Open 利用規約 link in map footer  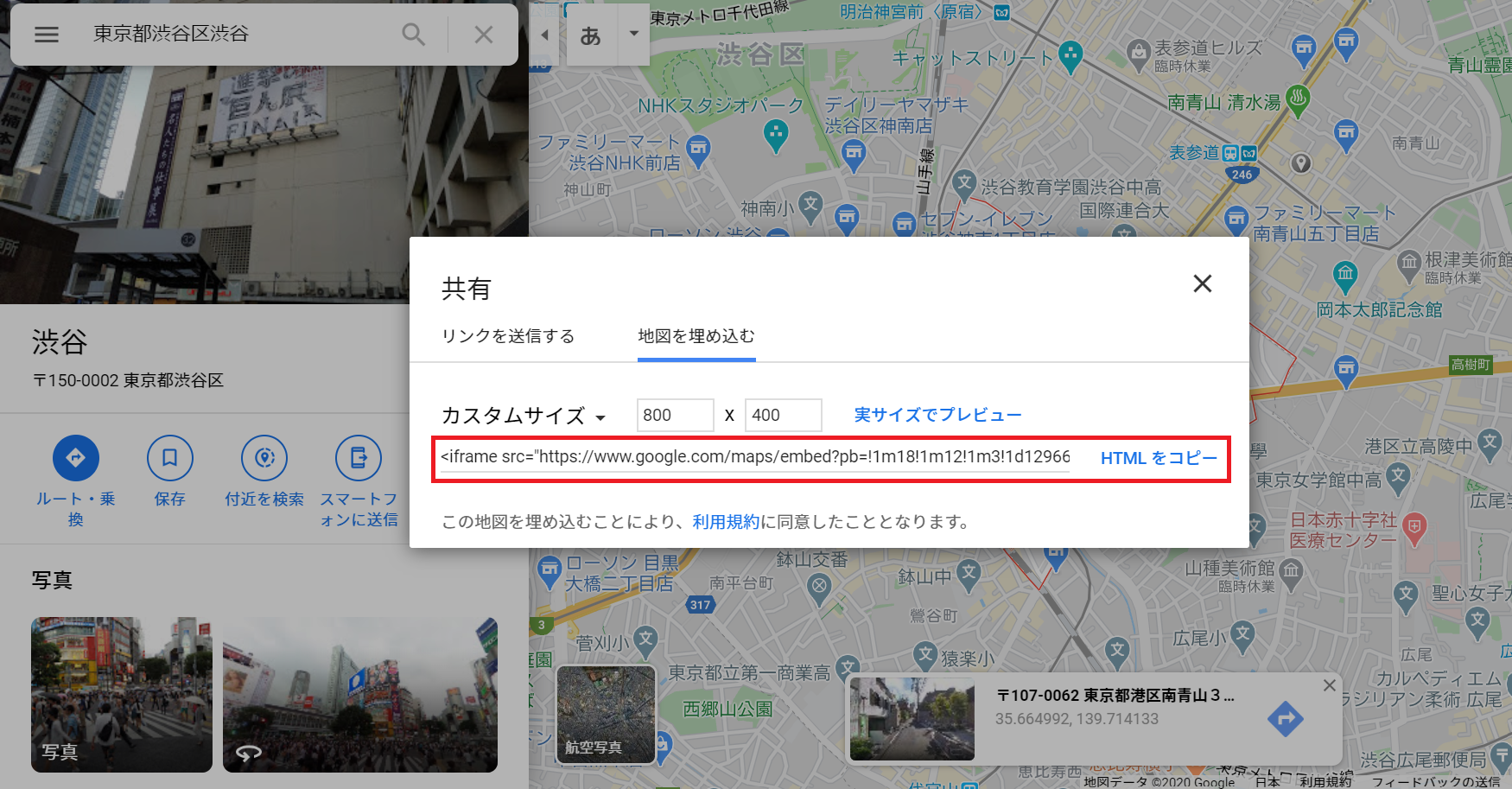[x=1325, y=781]
